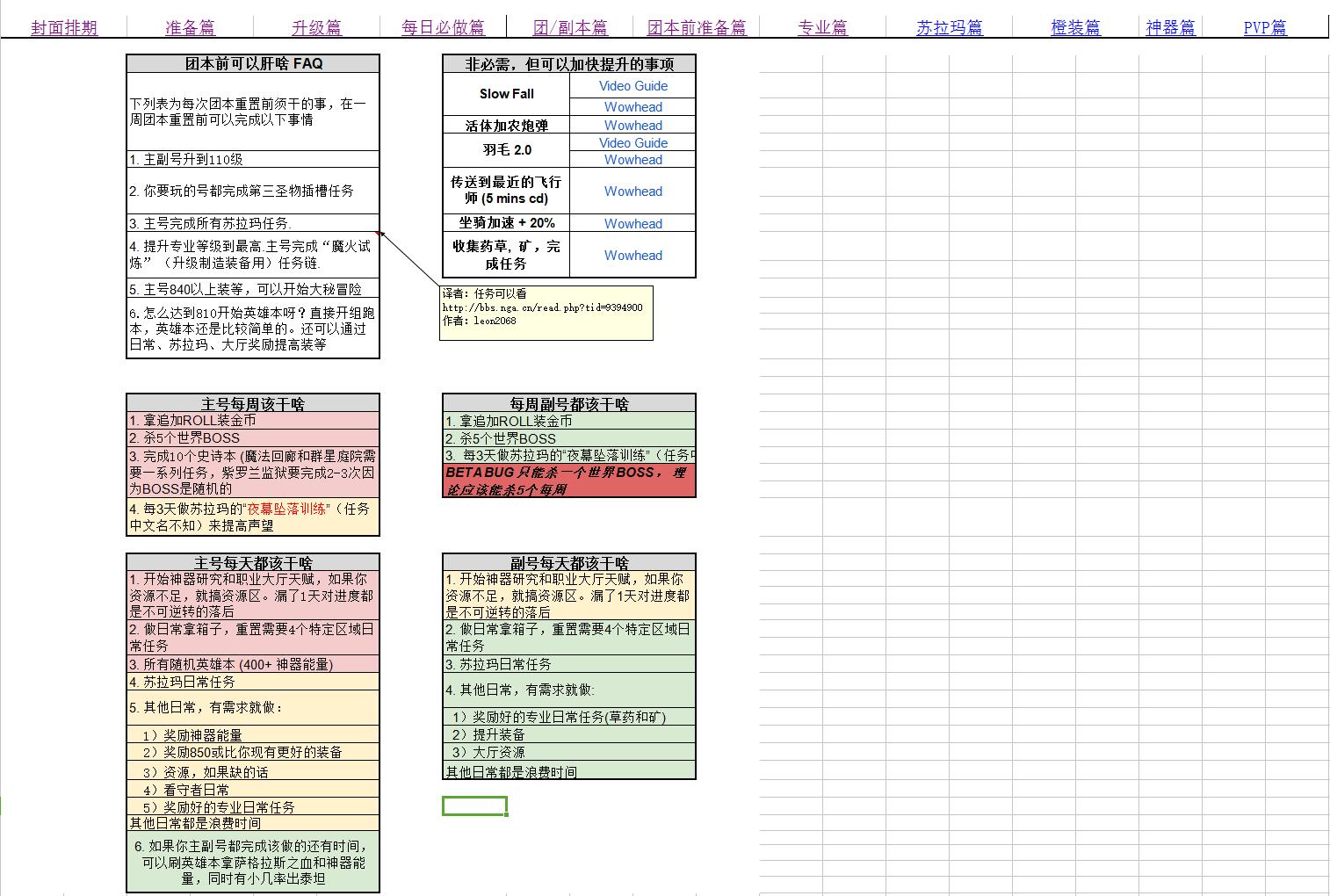
Task: Open the Wowhead link for 活体加农炮弹
Action: [632, 125]
